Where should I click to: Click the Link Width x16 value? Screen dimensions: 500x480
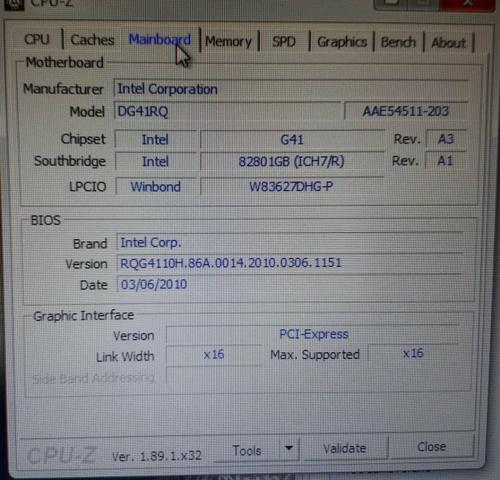coord(214,354)
